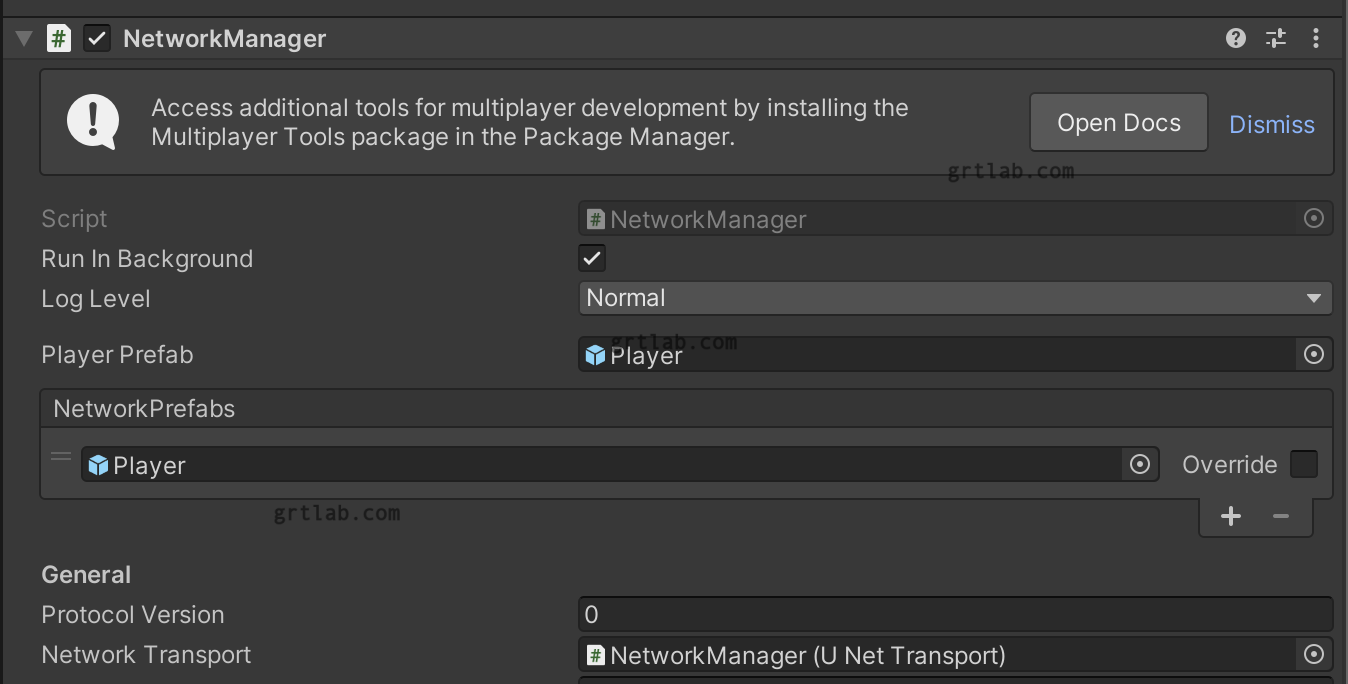The width and height of the screenshot is (1348, 684).
Task: Click the object picker on the NetworkPrefabs Player row
Action: point(1140,464)
